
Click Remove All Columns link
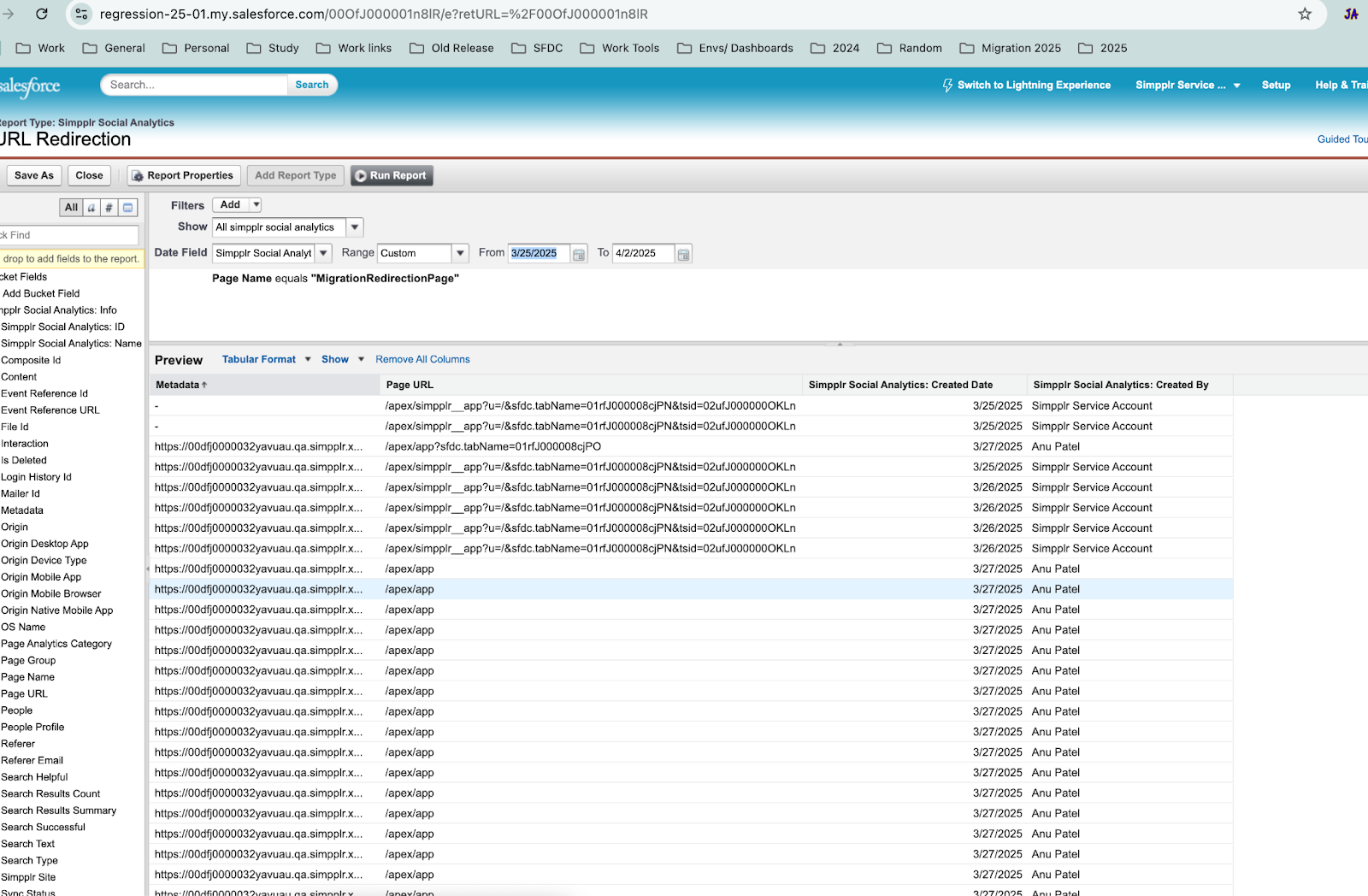click(x=422, y=360)
